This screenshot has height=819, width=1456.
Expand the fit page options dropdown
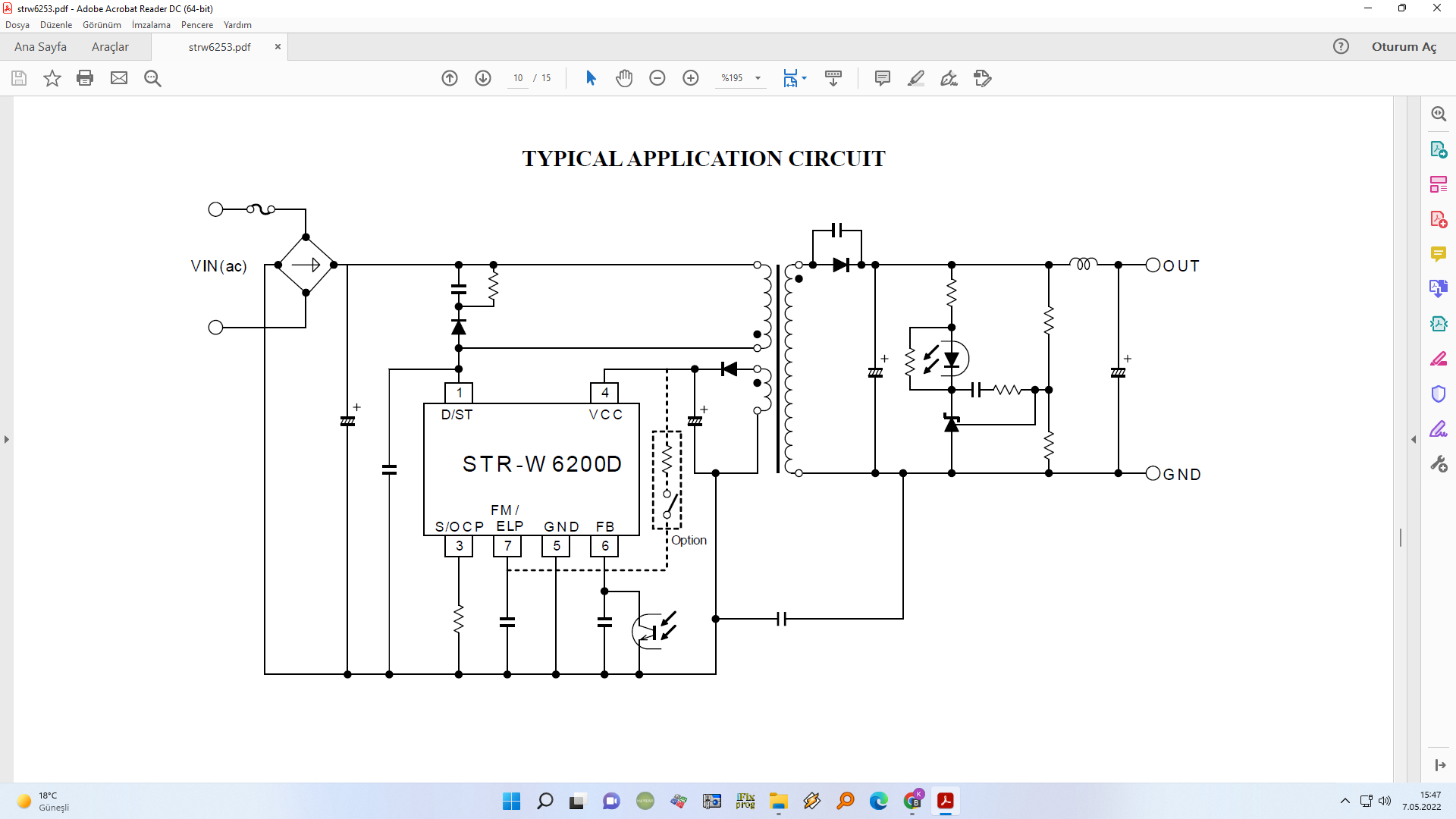click(x=805, y=78)
